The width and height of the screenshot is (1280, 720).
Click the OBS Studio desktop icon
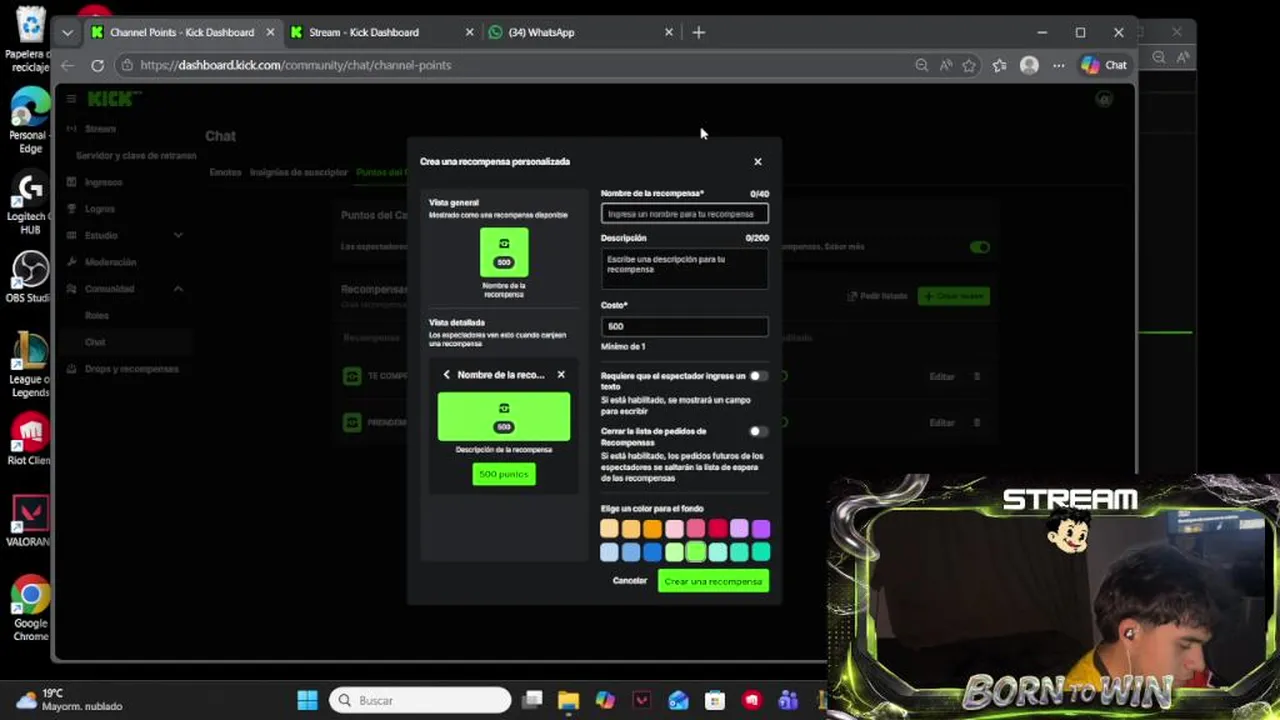coord(30,277)
